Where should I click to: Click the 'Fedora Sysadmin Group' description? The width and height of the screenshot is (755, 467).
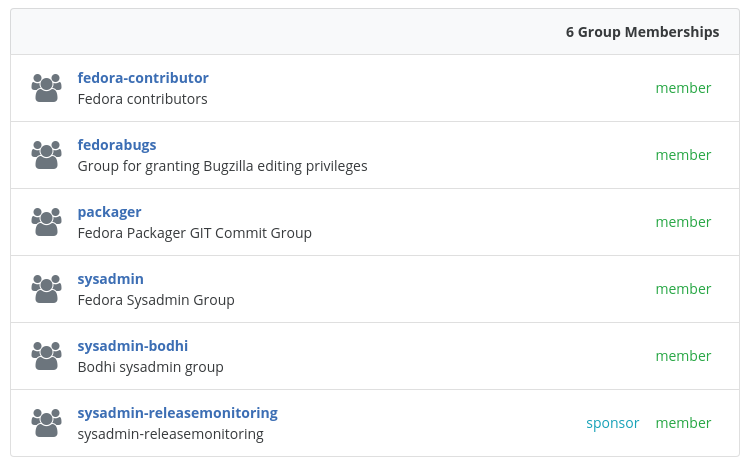156,300
